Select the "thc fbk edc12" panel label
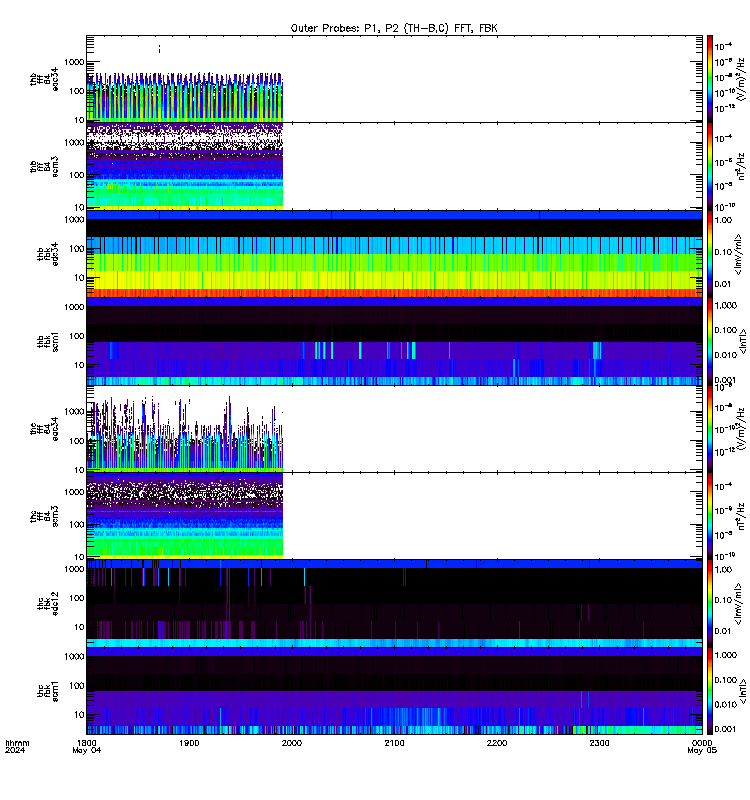The width and height of the screenshot is (750, 800). point(47,604)
